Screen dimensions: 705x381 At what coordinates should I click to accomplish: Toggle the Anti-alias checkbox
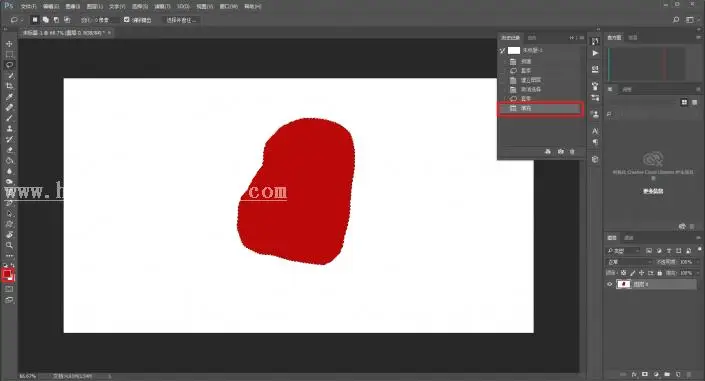pos(126,20)
